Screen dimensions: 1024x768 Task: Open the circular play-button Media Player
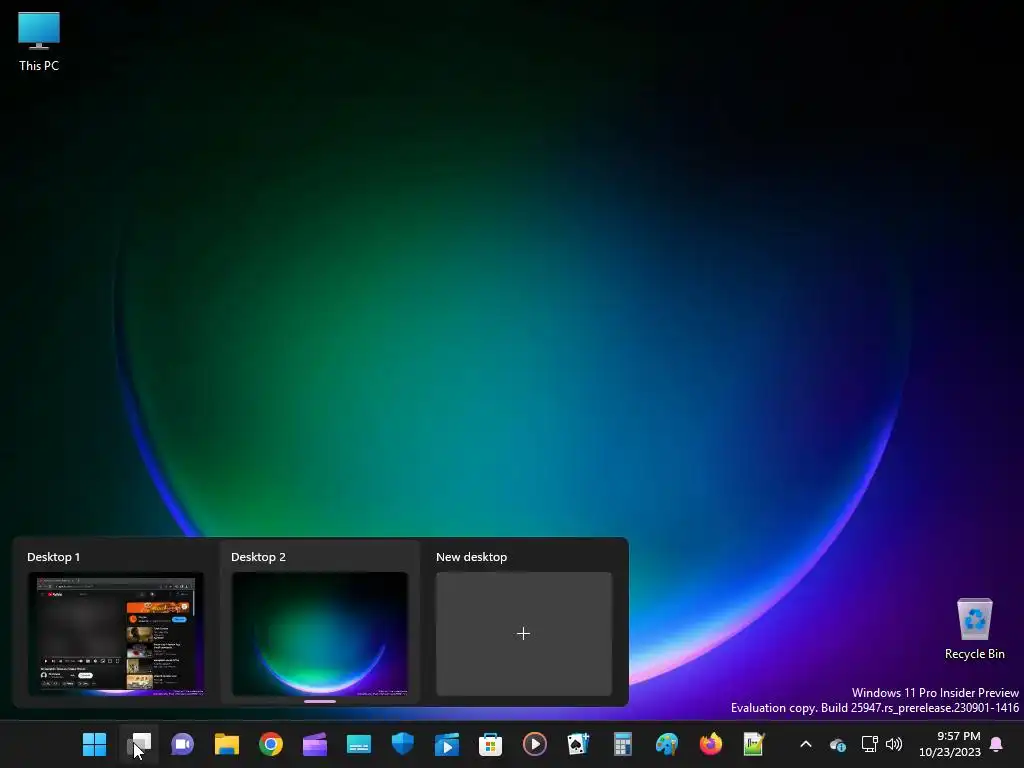(x=534, y=744)
